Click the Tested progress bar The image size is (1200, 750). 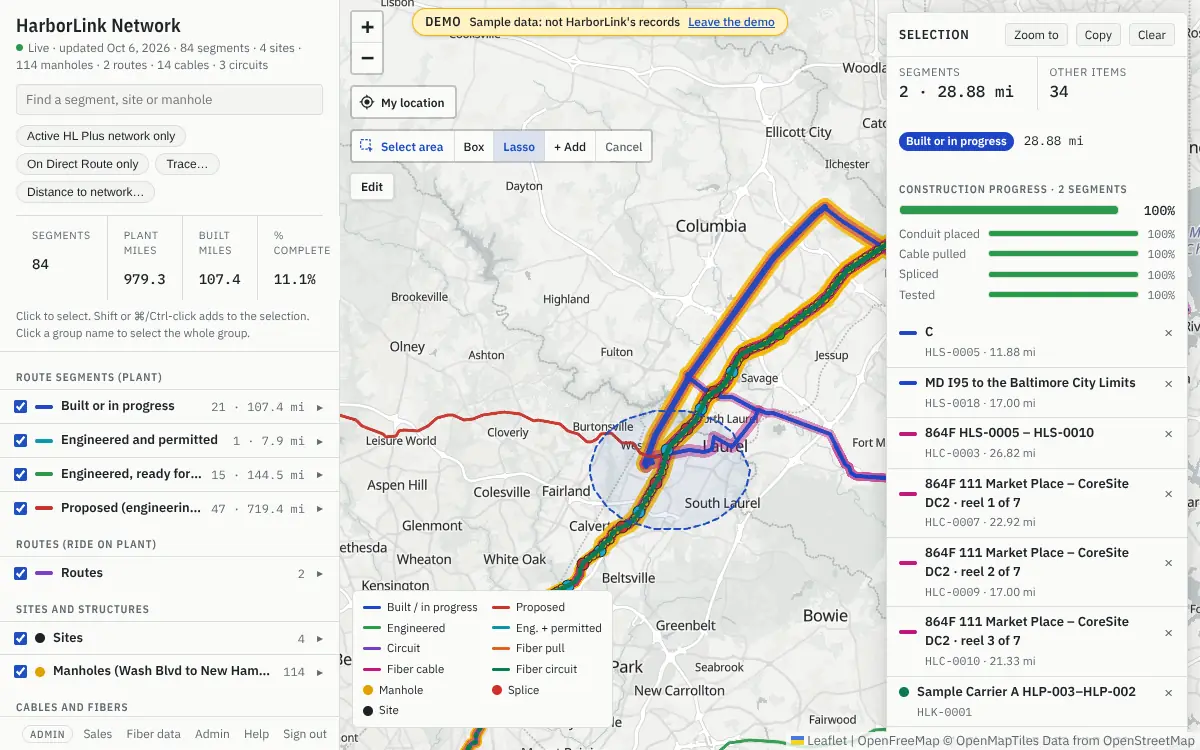1063,295
